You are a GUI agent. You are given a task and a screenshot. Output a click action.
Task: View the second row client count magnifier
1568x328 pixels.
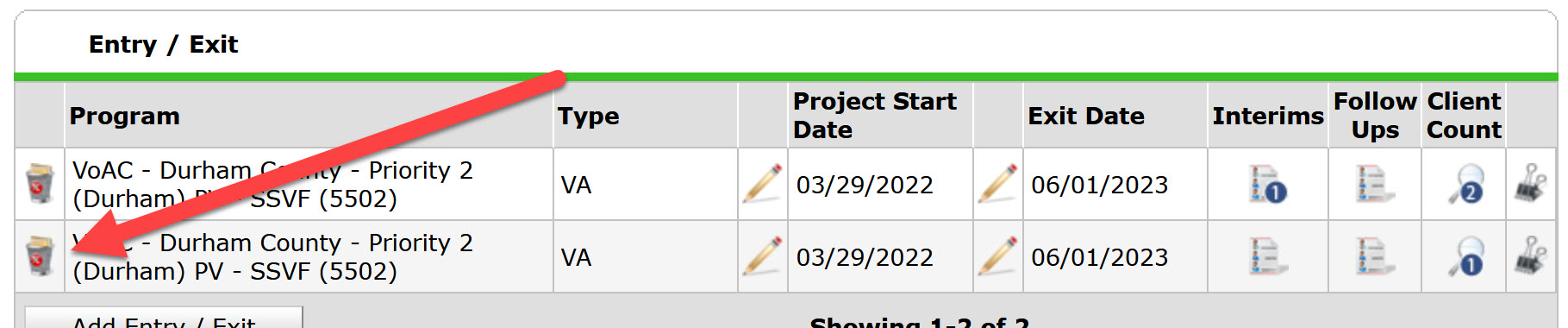point(1466,256)
